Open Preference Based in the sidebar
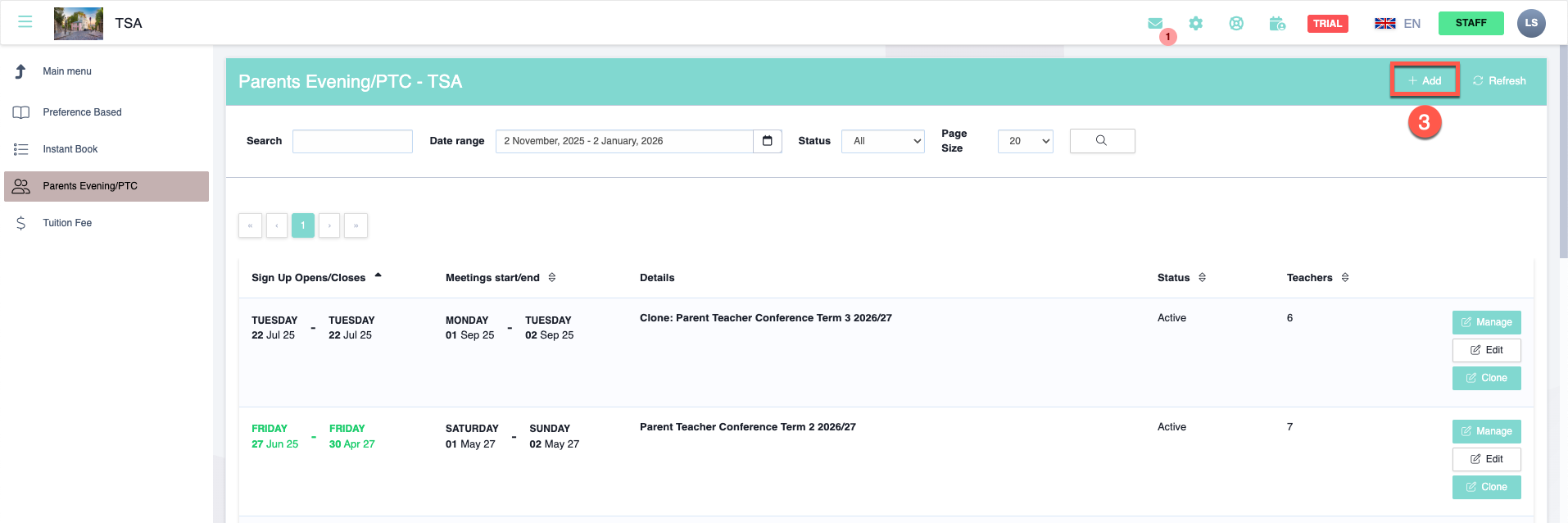 pyautogui.click(x=82, y=112)
